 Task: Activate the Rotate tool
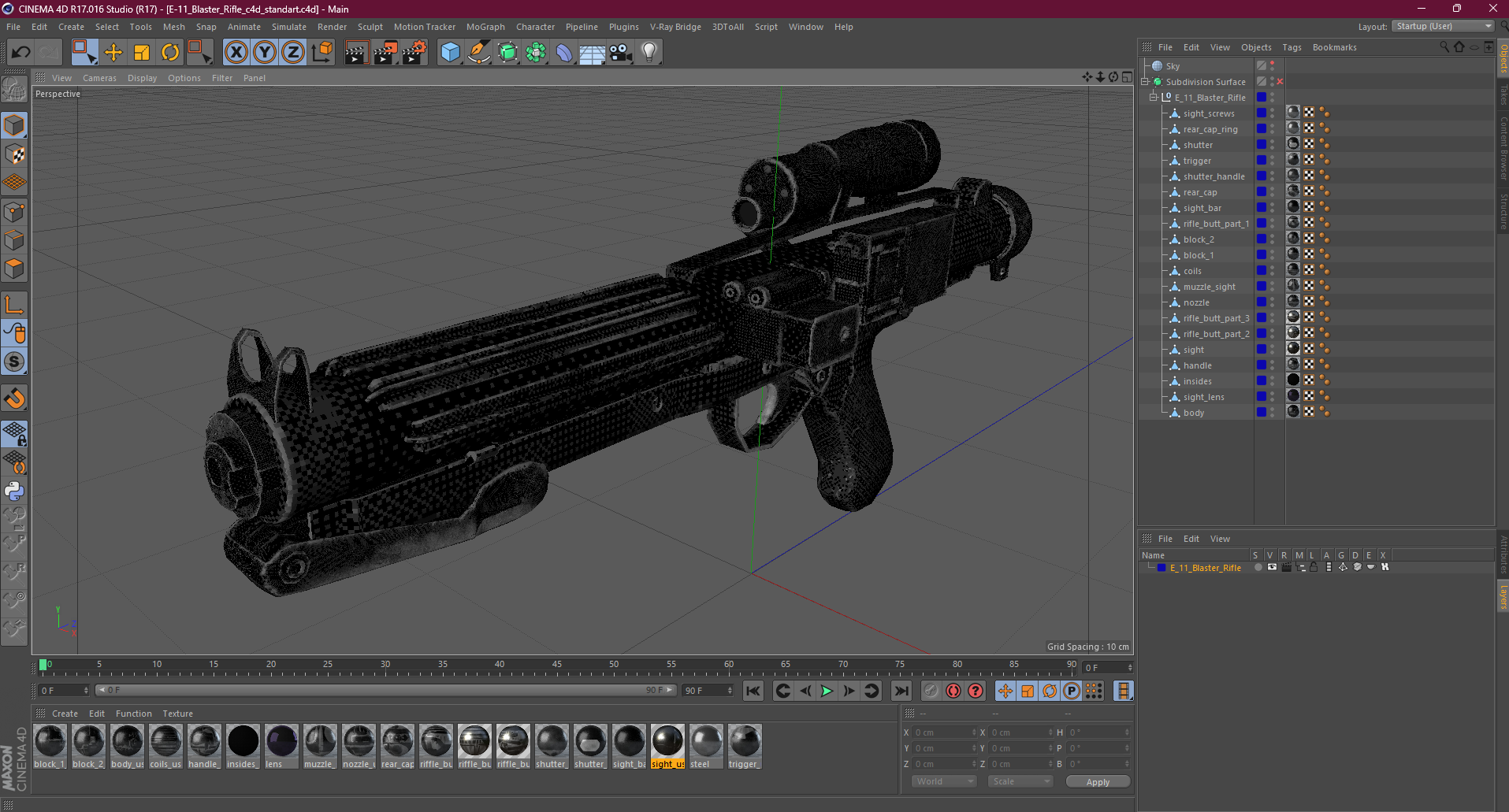tap(170, 53)
